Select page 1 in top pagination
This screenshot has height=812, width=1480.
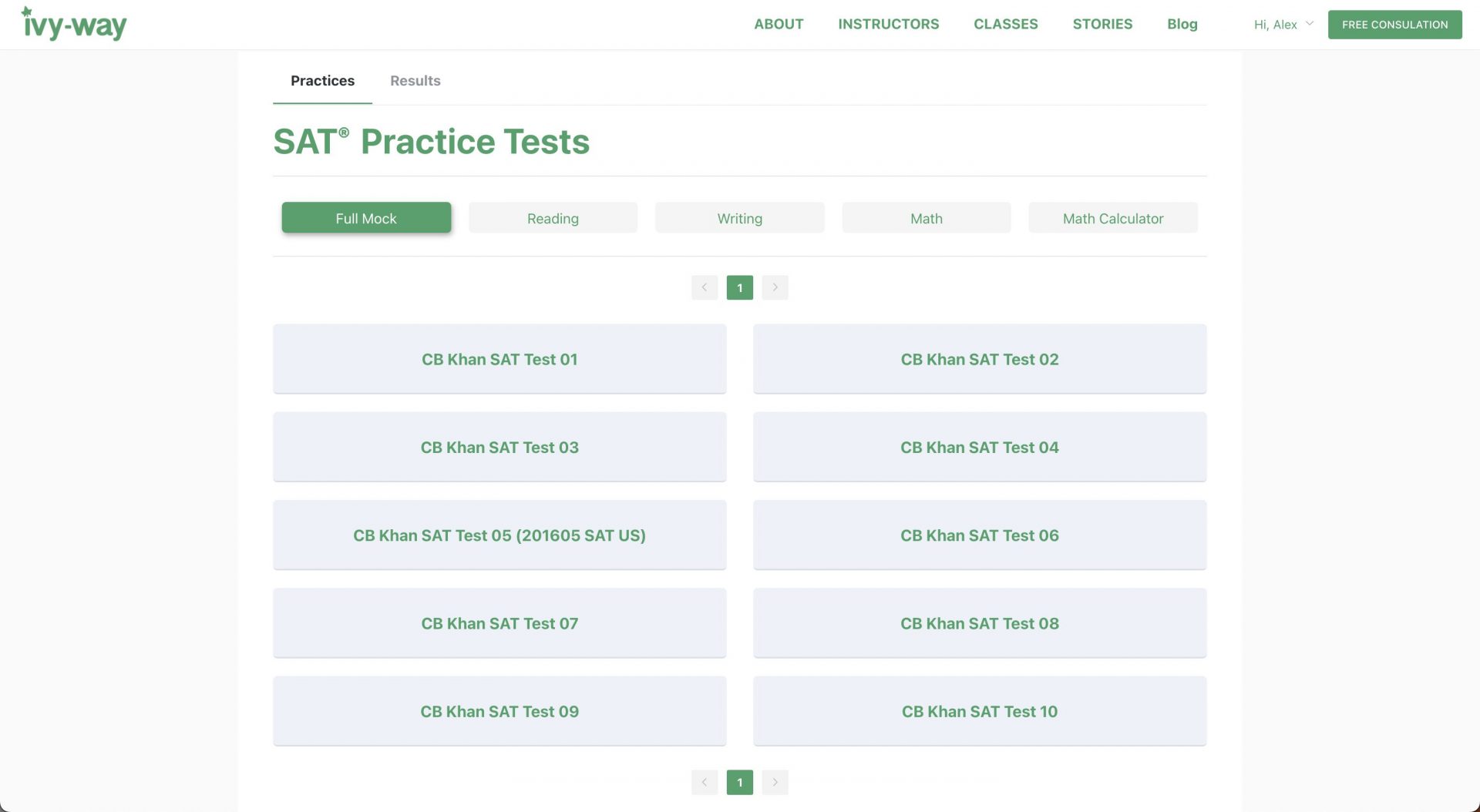[x=739, y=287]
